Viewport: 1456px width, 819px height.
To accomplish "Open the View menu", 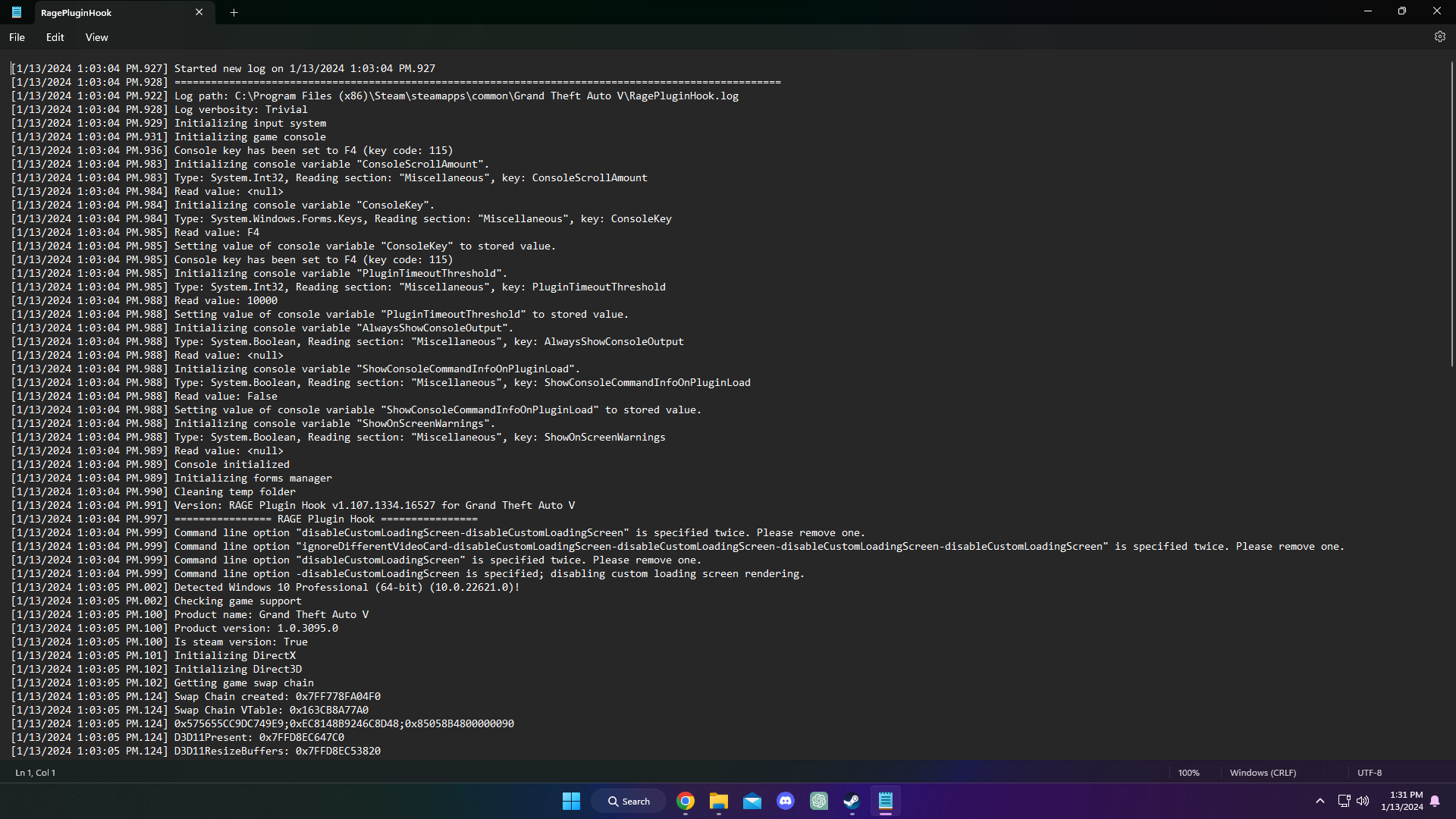I will 96,37.
